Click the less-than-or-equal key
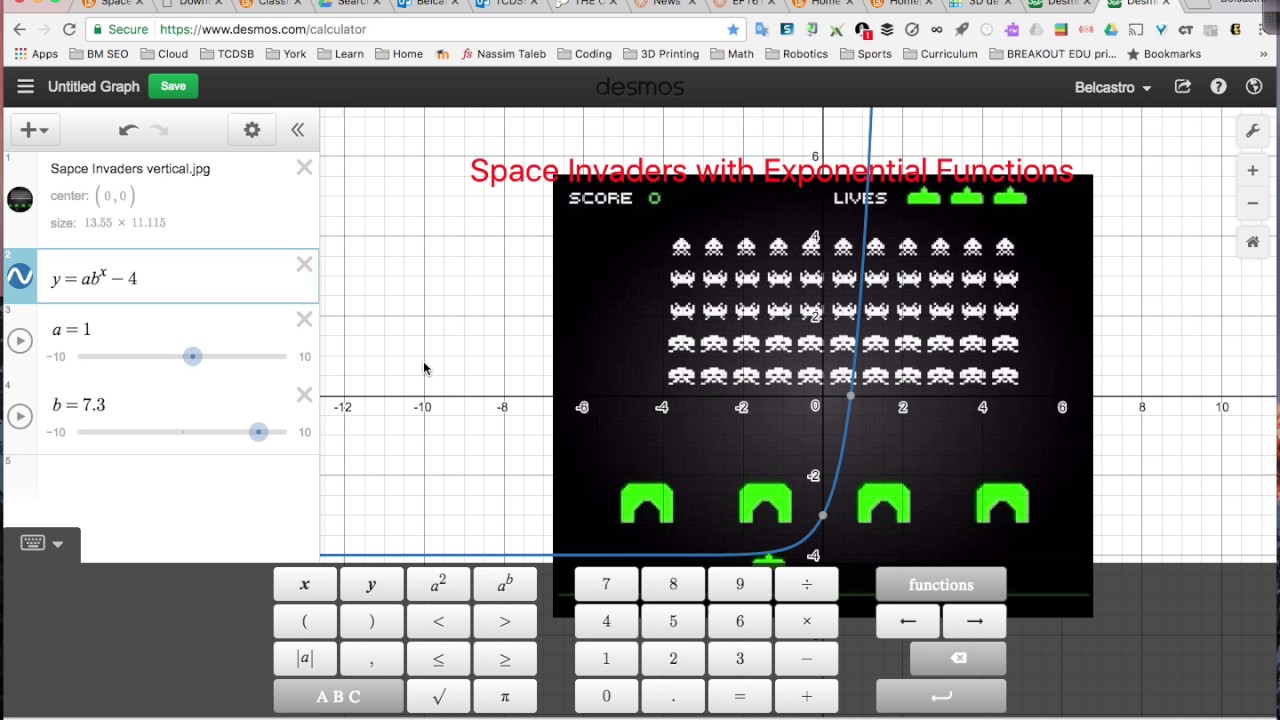Viewport: 1280px width, 720px height. pos(438,659)
